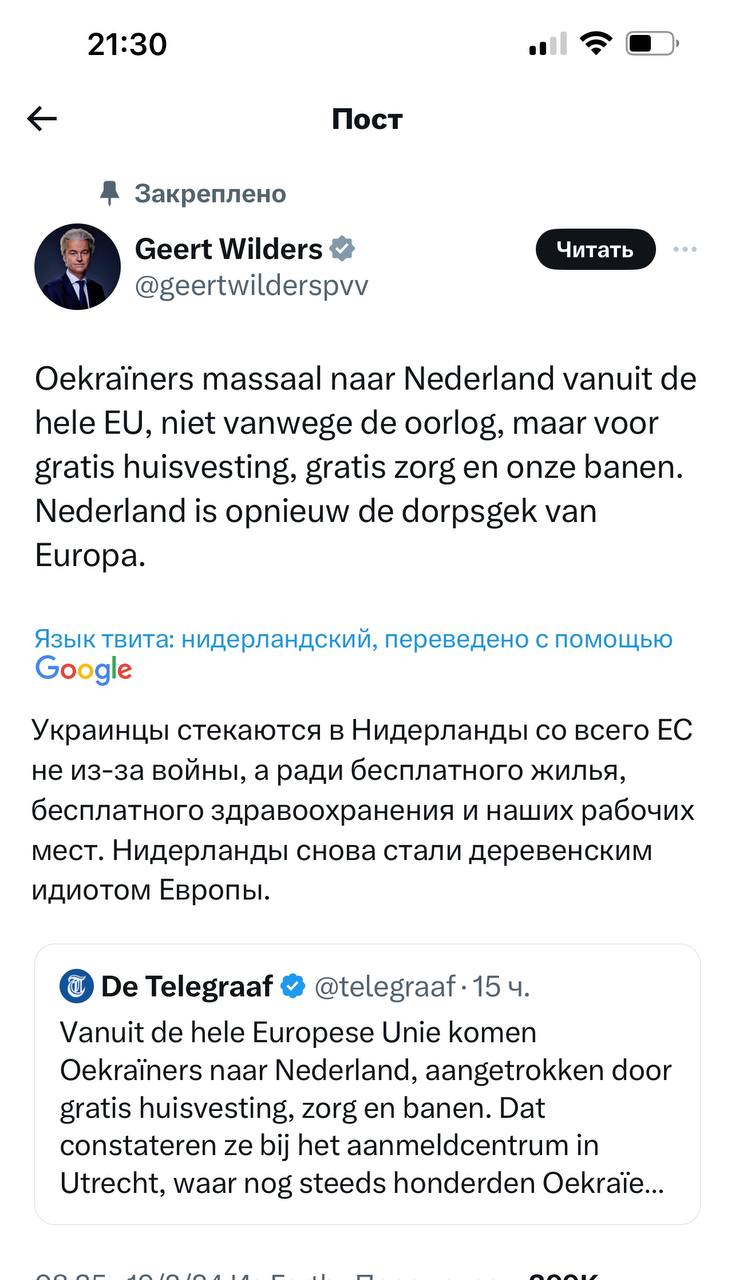Click the pin icon next to Закреплено
The image size is (735, 1280).
pyautogui.click(x=110, y=192)
